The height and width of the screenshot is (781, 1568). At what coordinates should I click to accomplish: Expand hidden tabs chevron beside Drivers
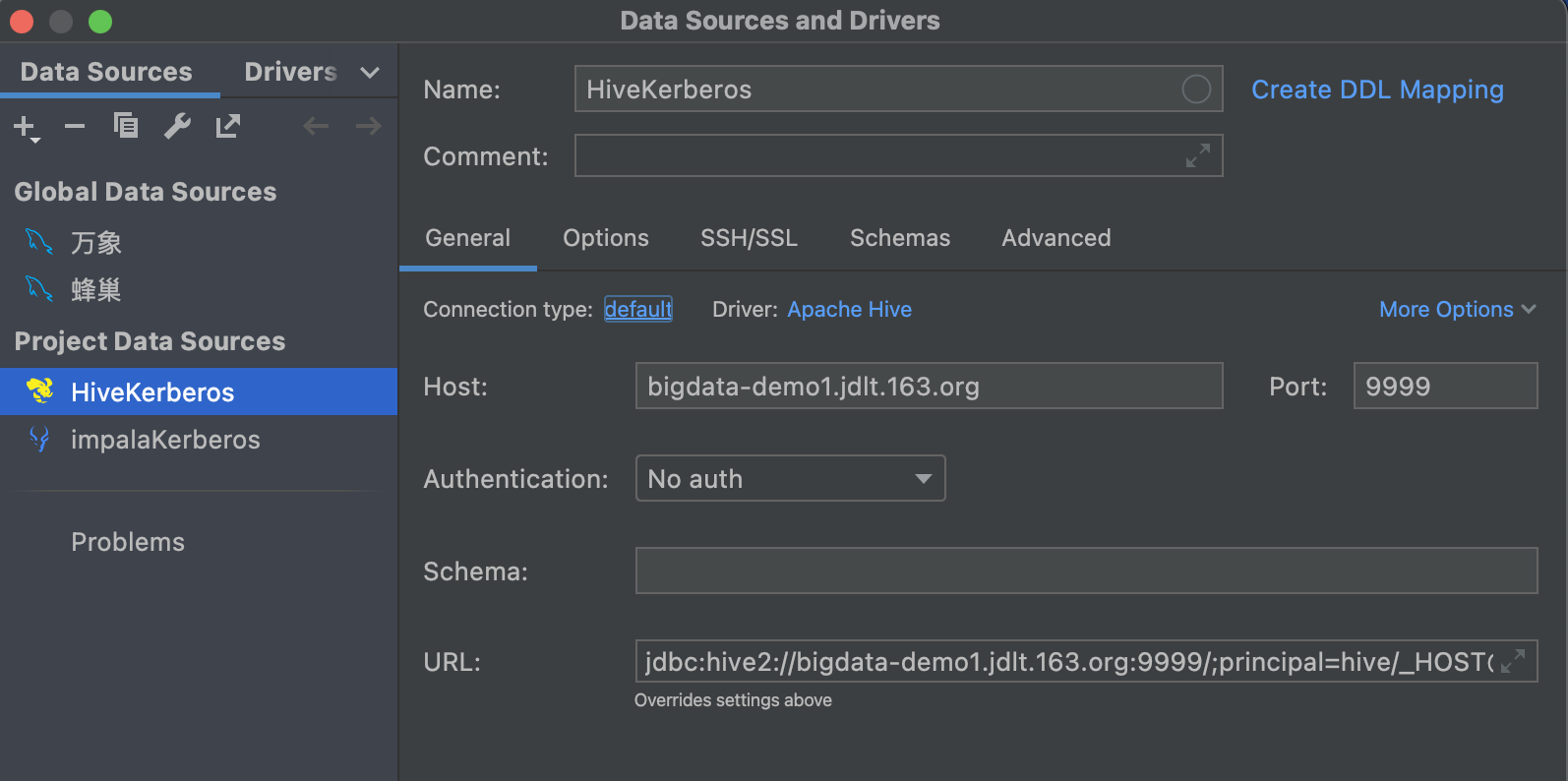click(370, 73)
